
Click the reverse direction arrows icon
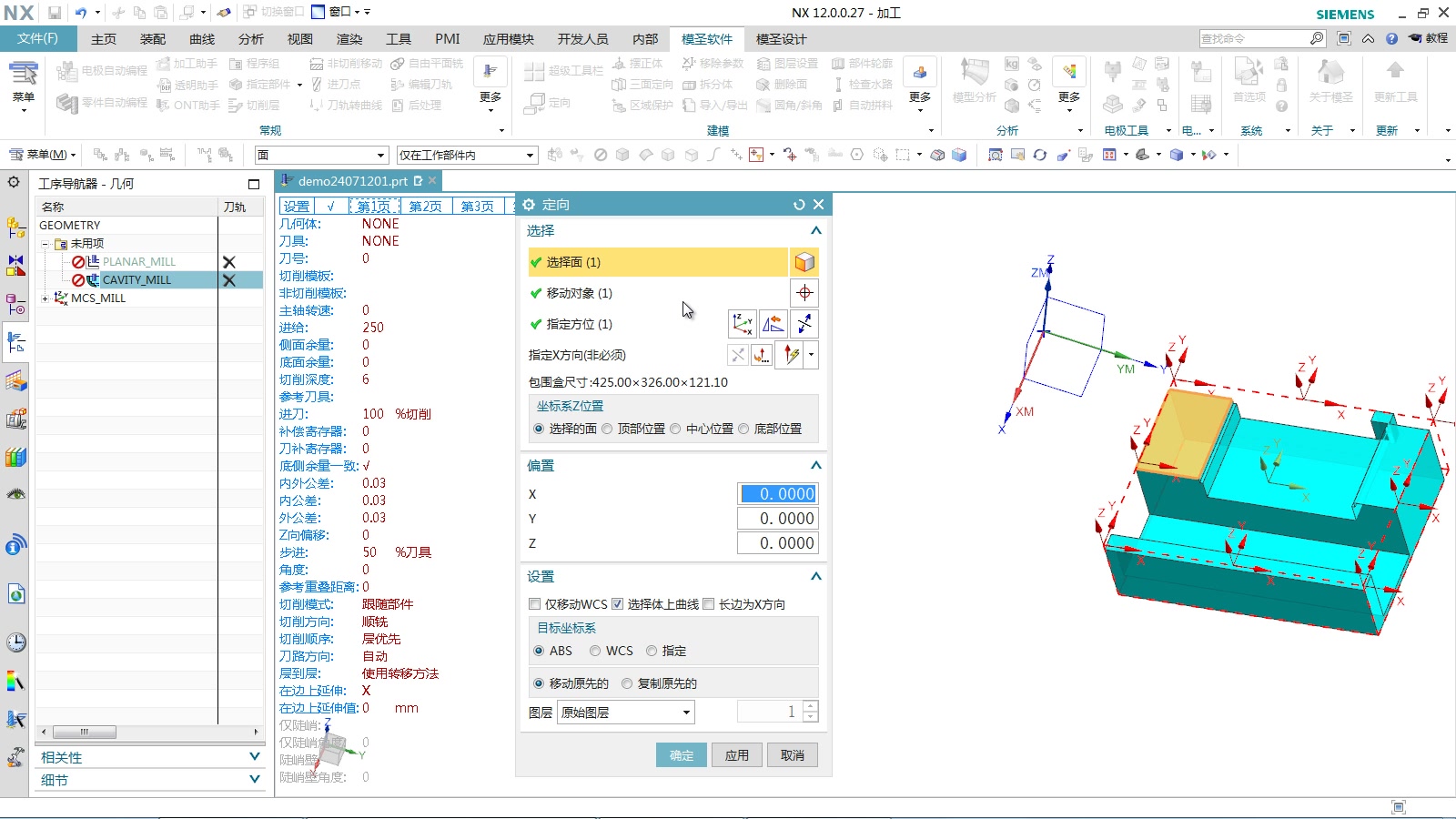[x=804, y=324]
